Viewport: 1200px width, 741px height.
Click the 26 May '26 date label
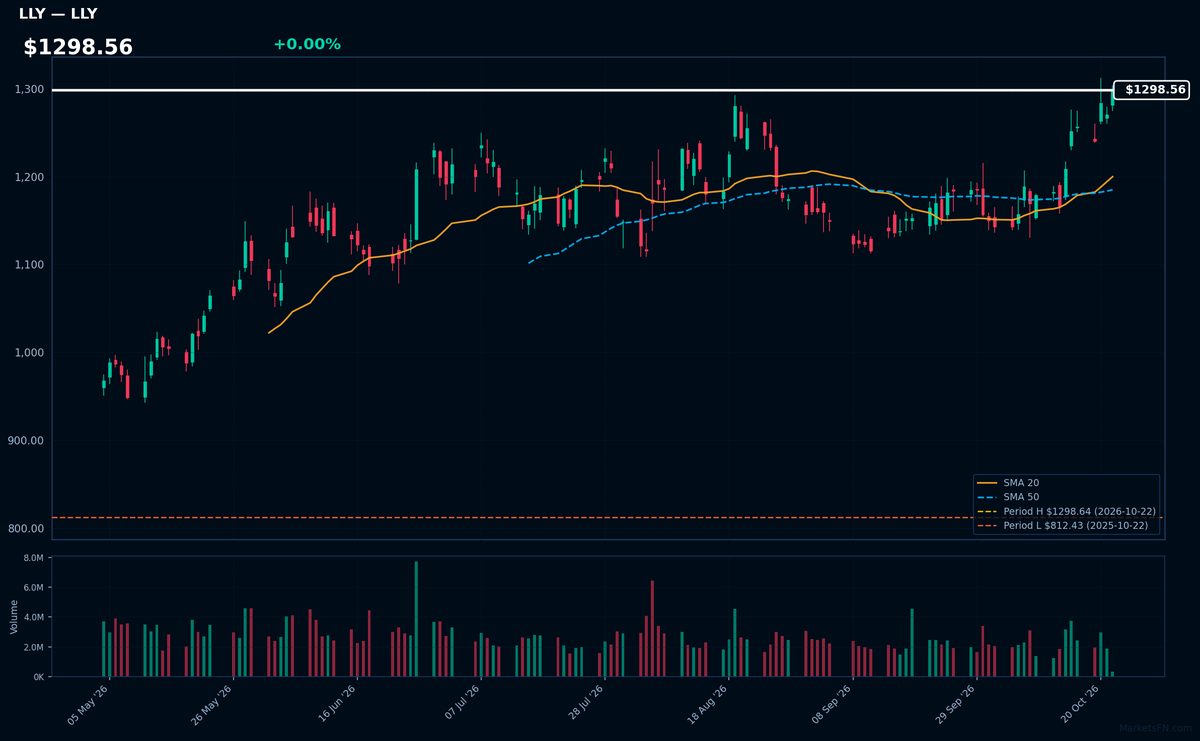(x=212, y=703)
